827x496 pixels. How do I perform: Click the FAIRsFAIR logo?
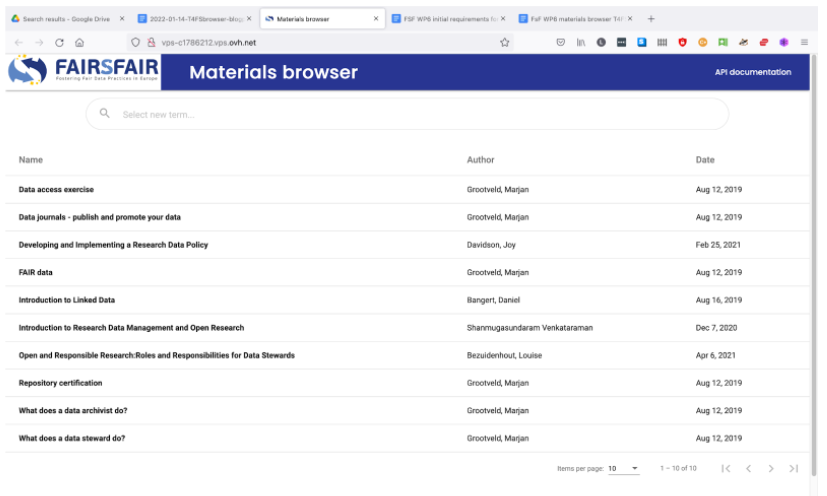(x=83, y=71)
